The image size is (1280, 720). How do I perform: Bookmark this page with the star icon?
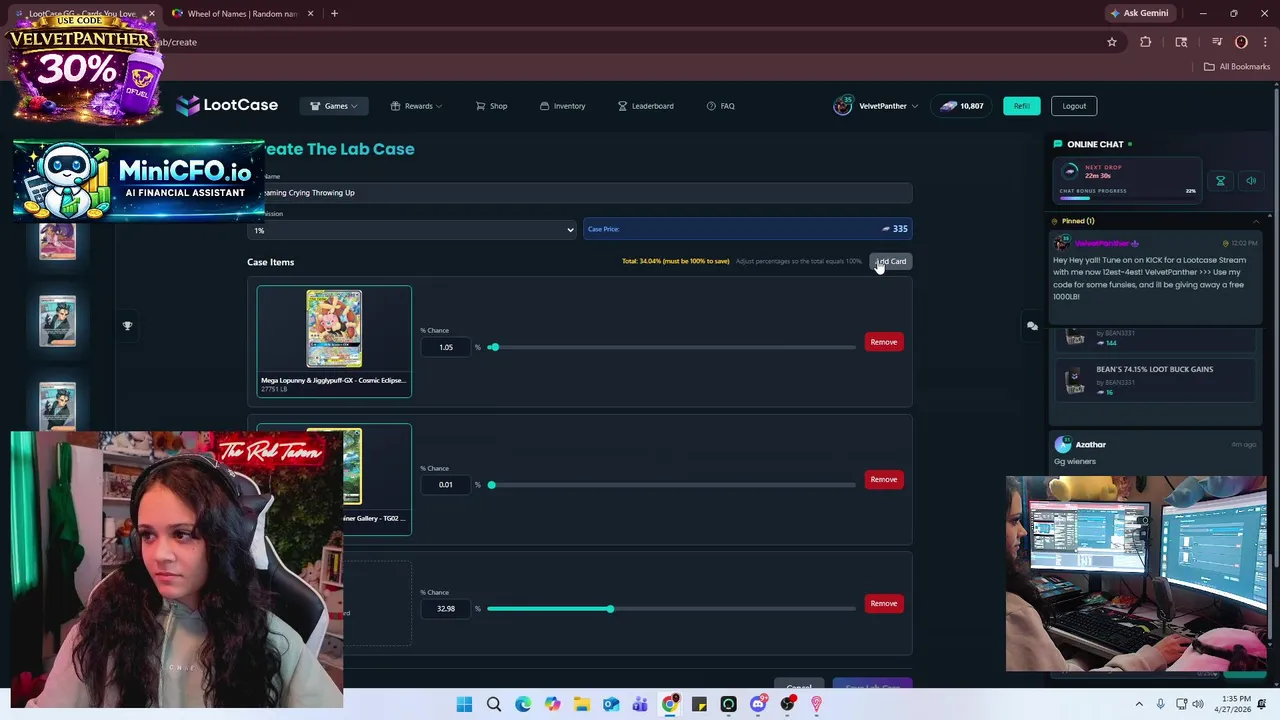pos(1111,42)
